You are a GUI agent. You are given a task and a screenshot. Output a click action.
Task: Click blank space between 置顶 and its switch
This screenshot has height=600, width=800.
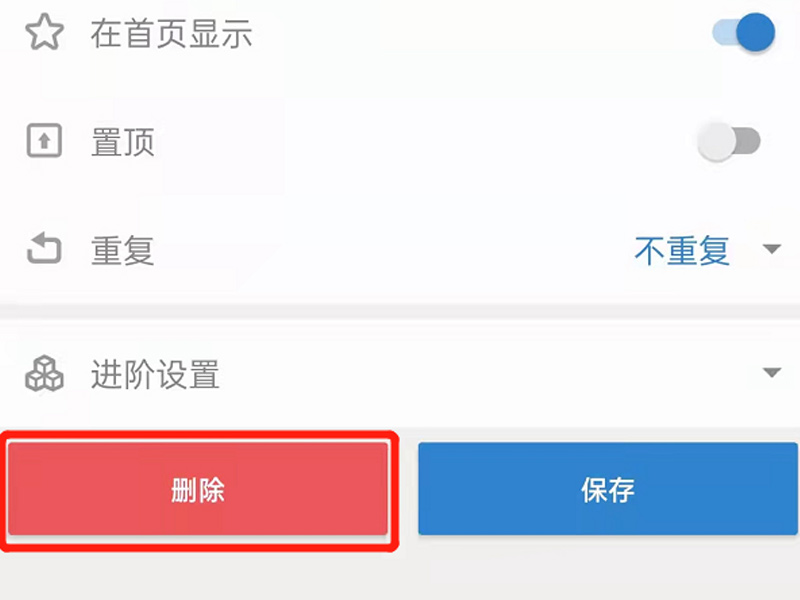click(x=420, y=143)
